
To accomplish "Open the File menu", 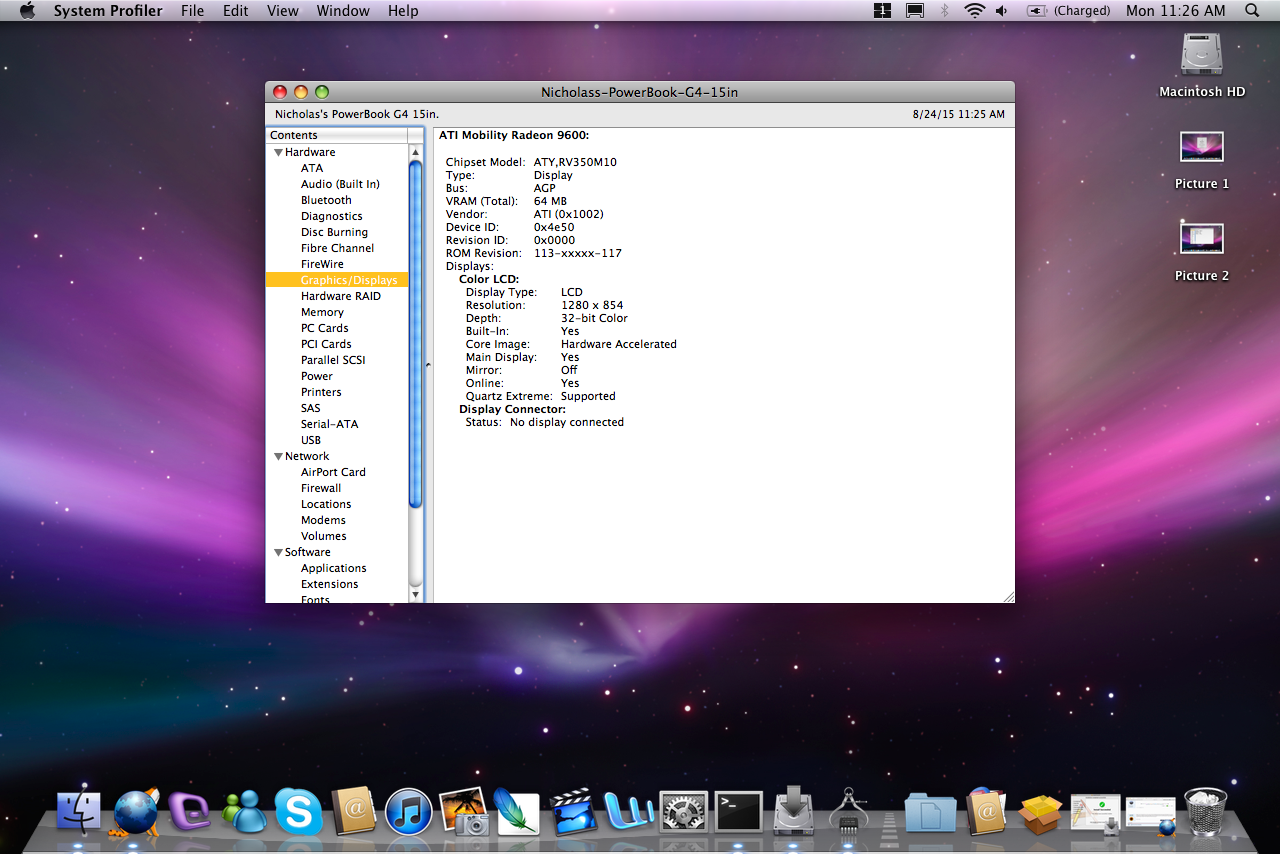I will click(192, 11).
